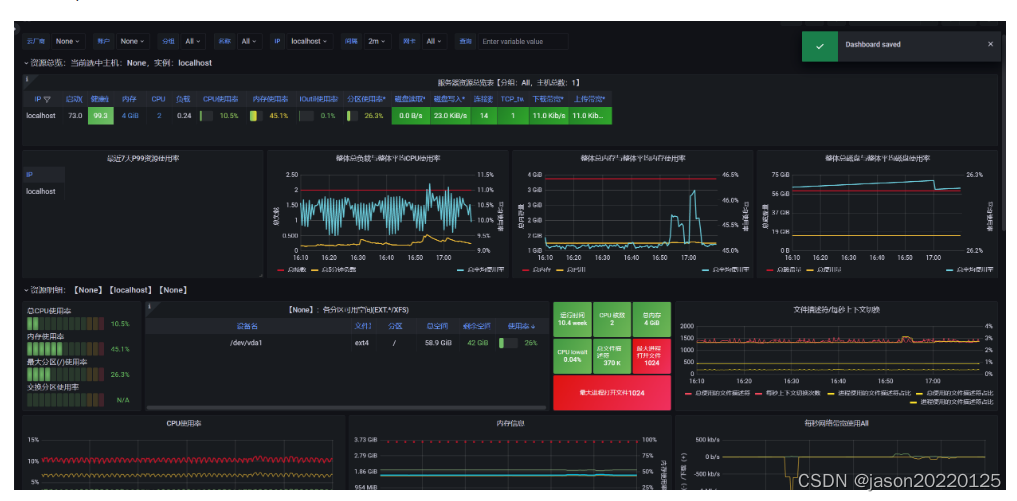Image resolution: width=1017 pixels, height=501 pixels.
Task: Click the green checkmark in the saved notification
Action: [820, 46]
